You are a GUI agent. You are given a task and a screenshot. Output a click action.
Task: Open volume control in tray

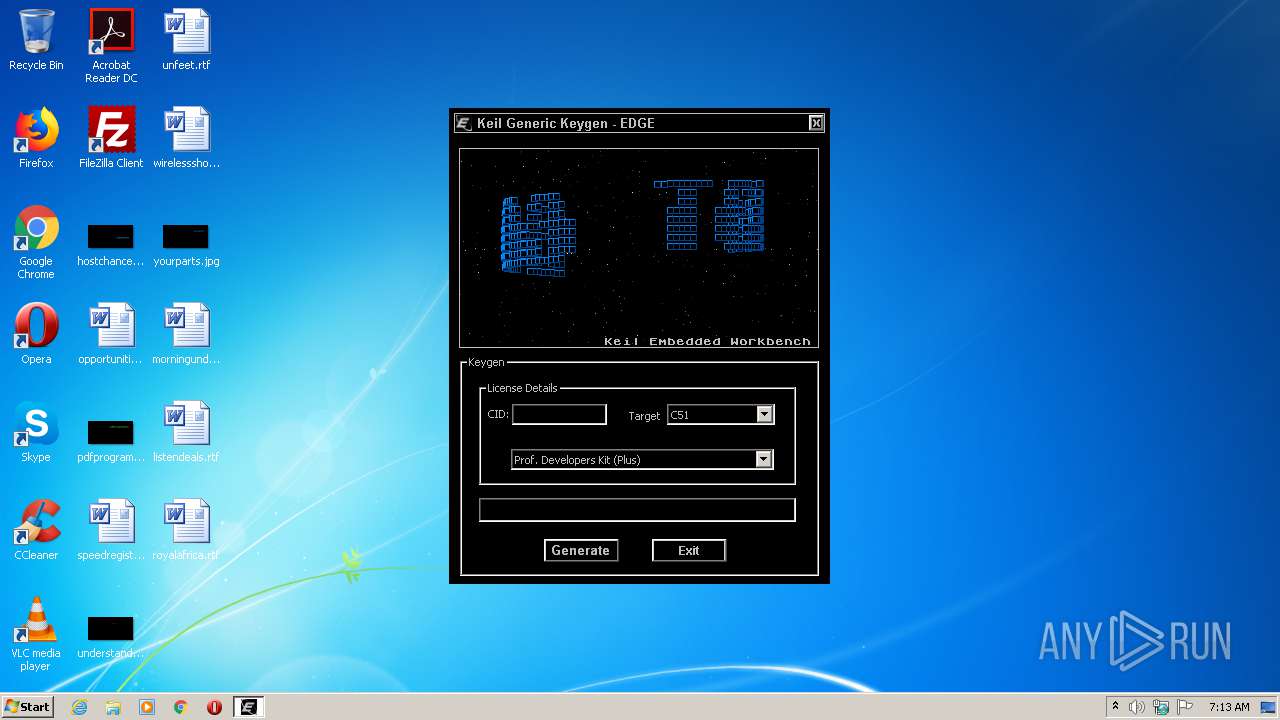pos(1137,707)
